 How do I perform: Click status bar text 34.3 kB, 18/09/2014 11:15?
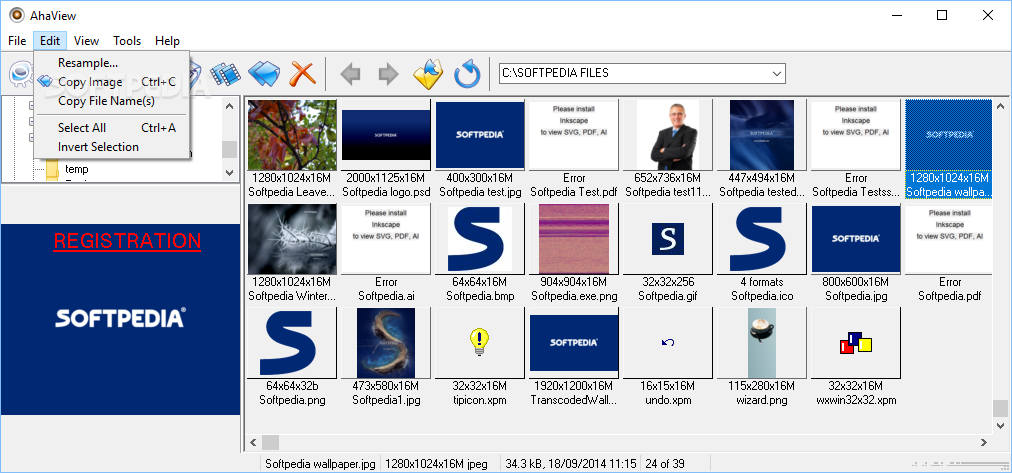[571, 463]
